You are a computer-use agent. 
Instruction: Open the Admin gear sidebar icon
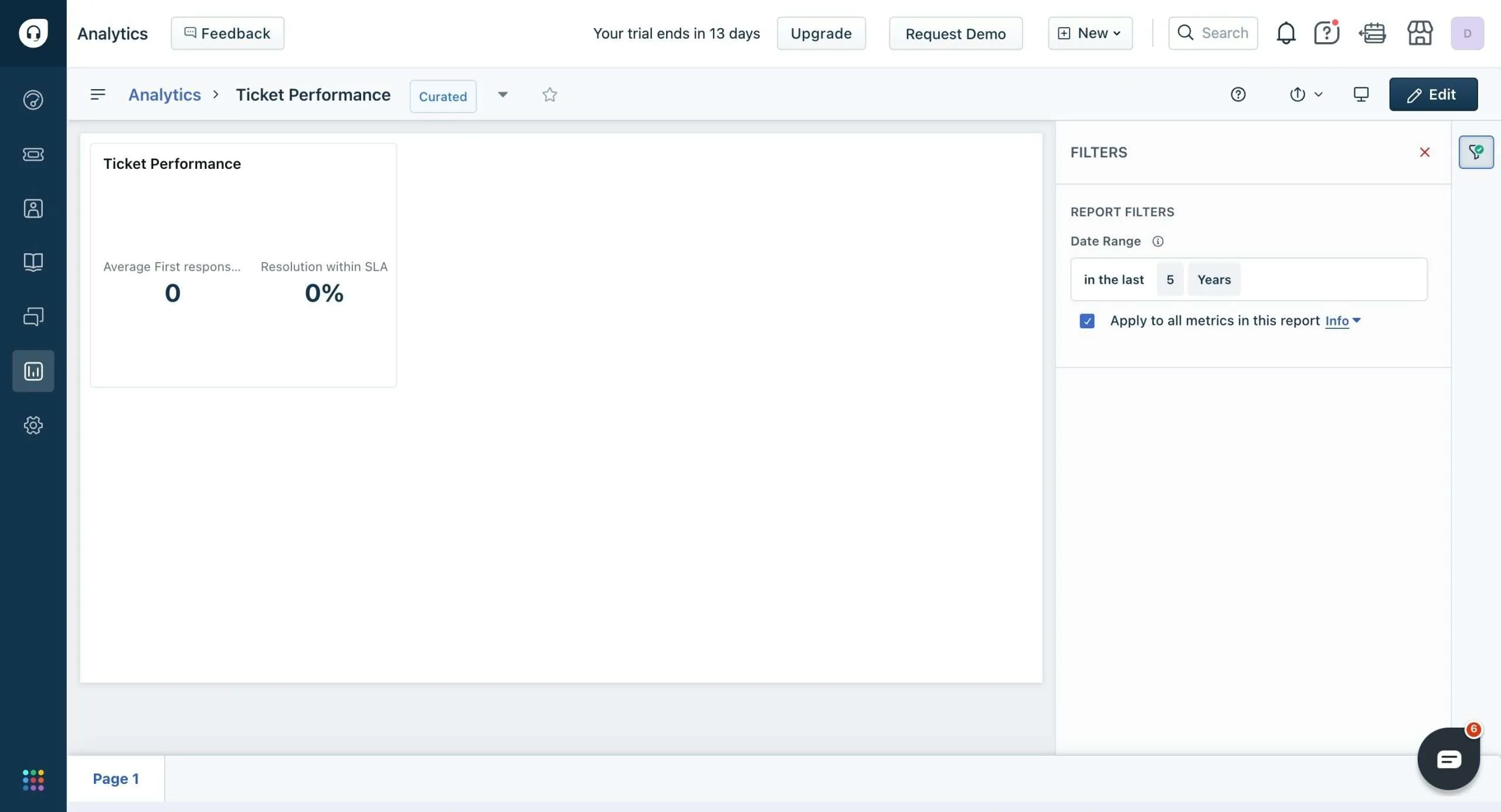coord(33,425)
